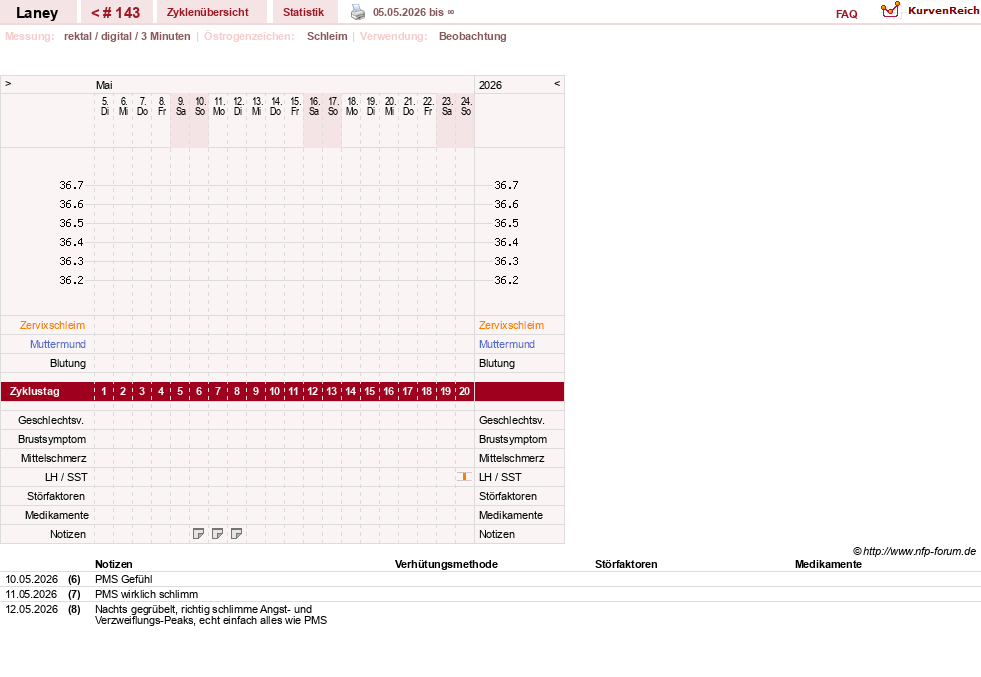Click the date column 9. Sa

[181, 106]
